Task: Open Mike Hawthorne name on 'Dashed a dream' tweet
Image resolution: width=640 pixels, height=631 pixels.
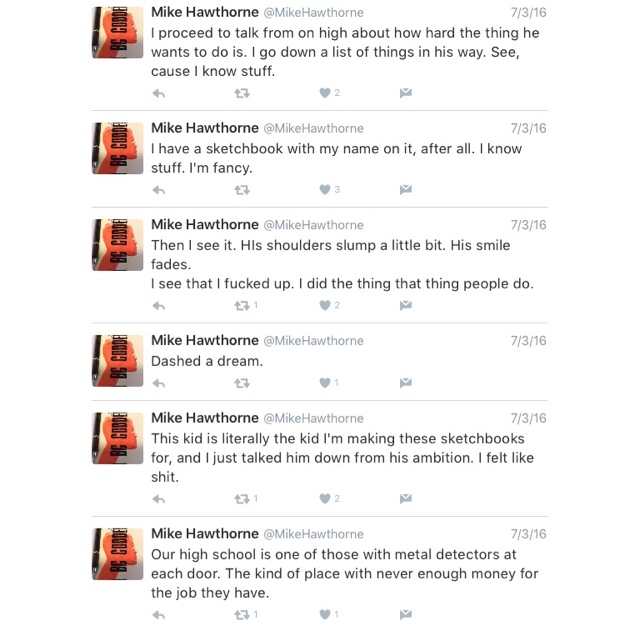Action: (x=205, y=340)
